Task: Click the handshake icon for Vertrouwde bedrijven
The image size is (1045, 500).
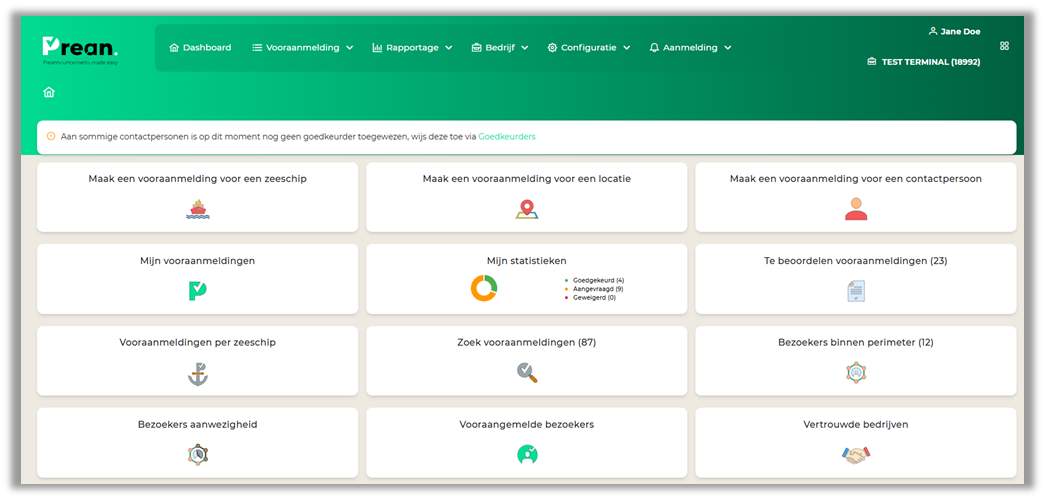Action: click(855, 455)
